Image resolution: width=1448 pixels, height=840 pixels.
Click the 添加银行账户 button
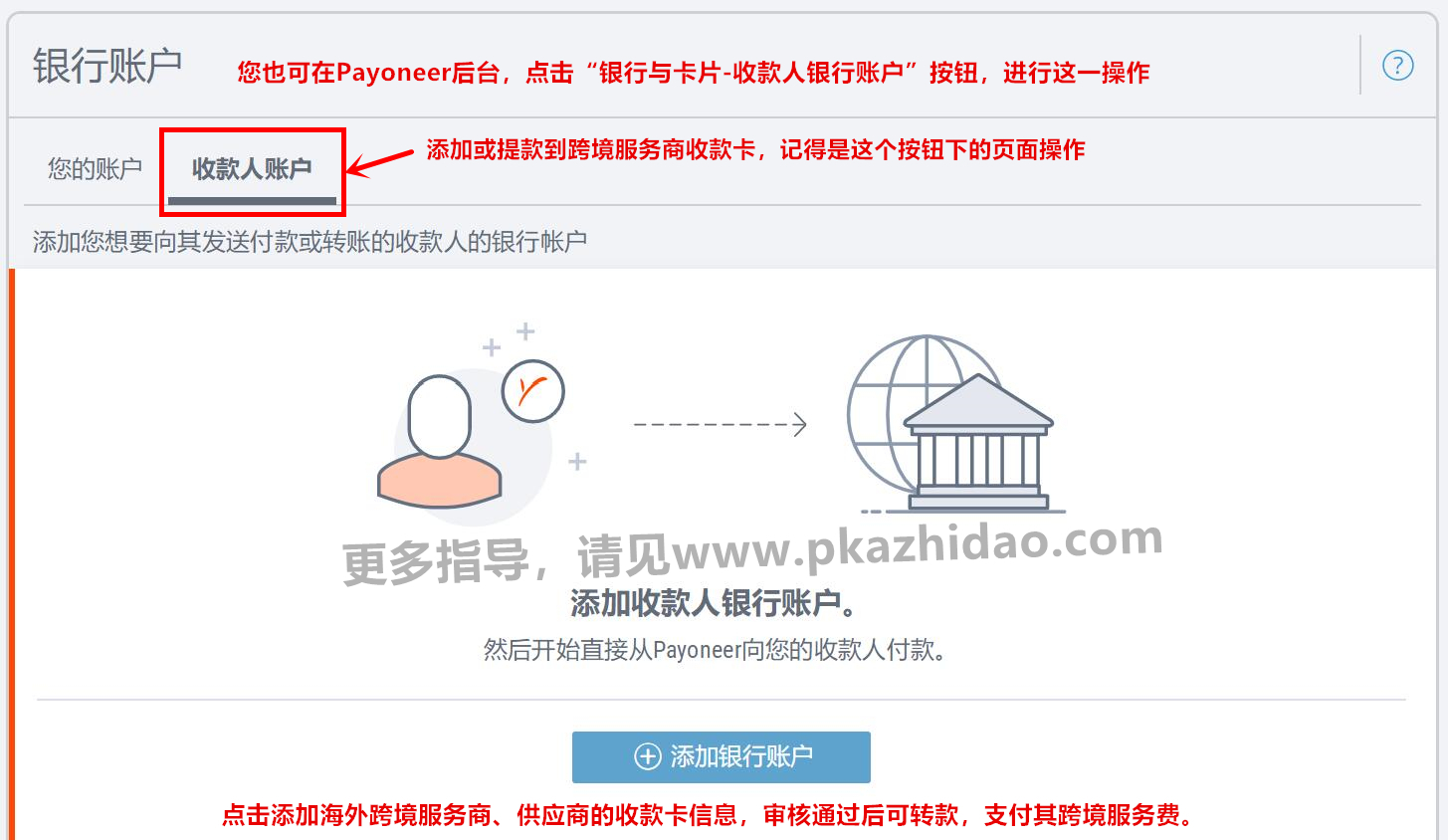click(722, 757)
